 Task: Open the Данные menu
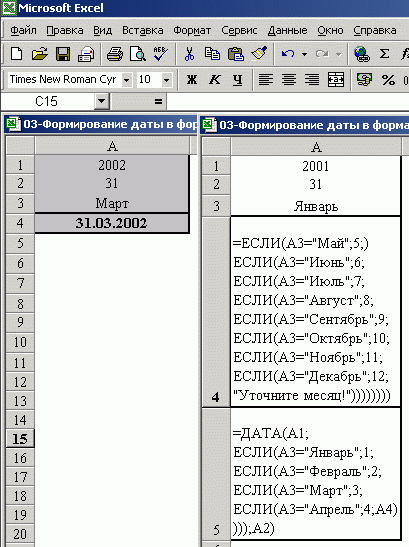point(288,30)
